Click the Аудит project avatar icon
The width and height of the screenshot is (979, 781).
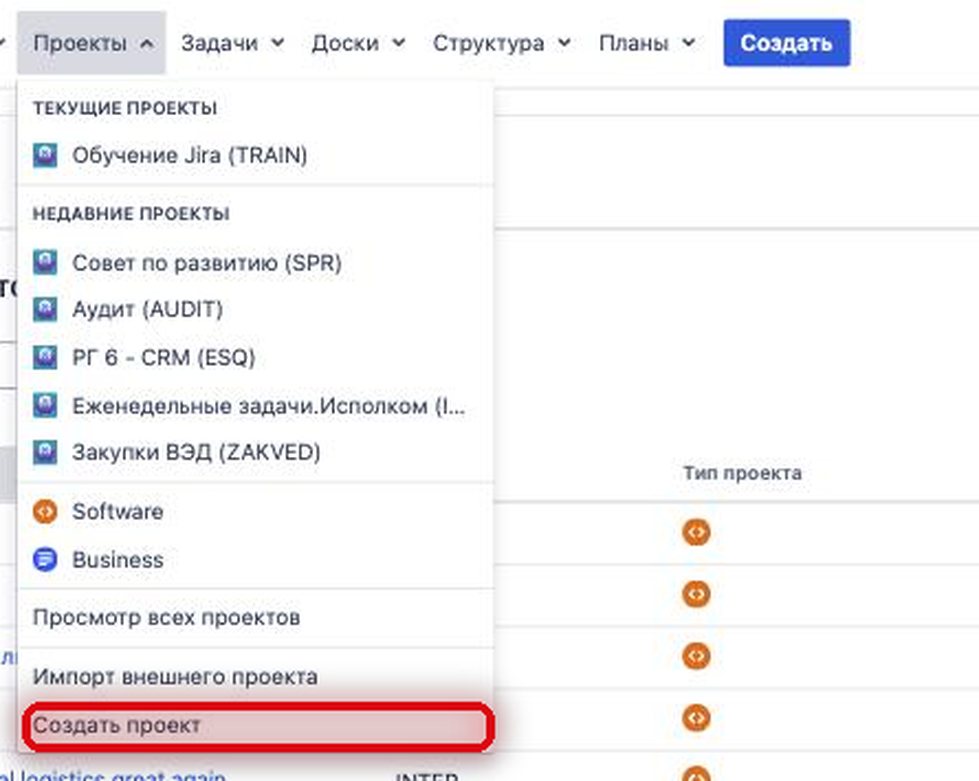pyautogui.click(x=45, y=309)
